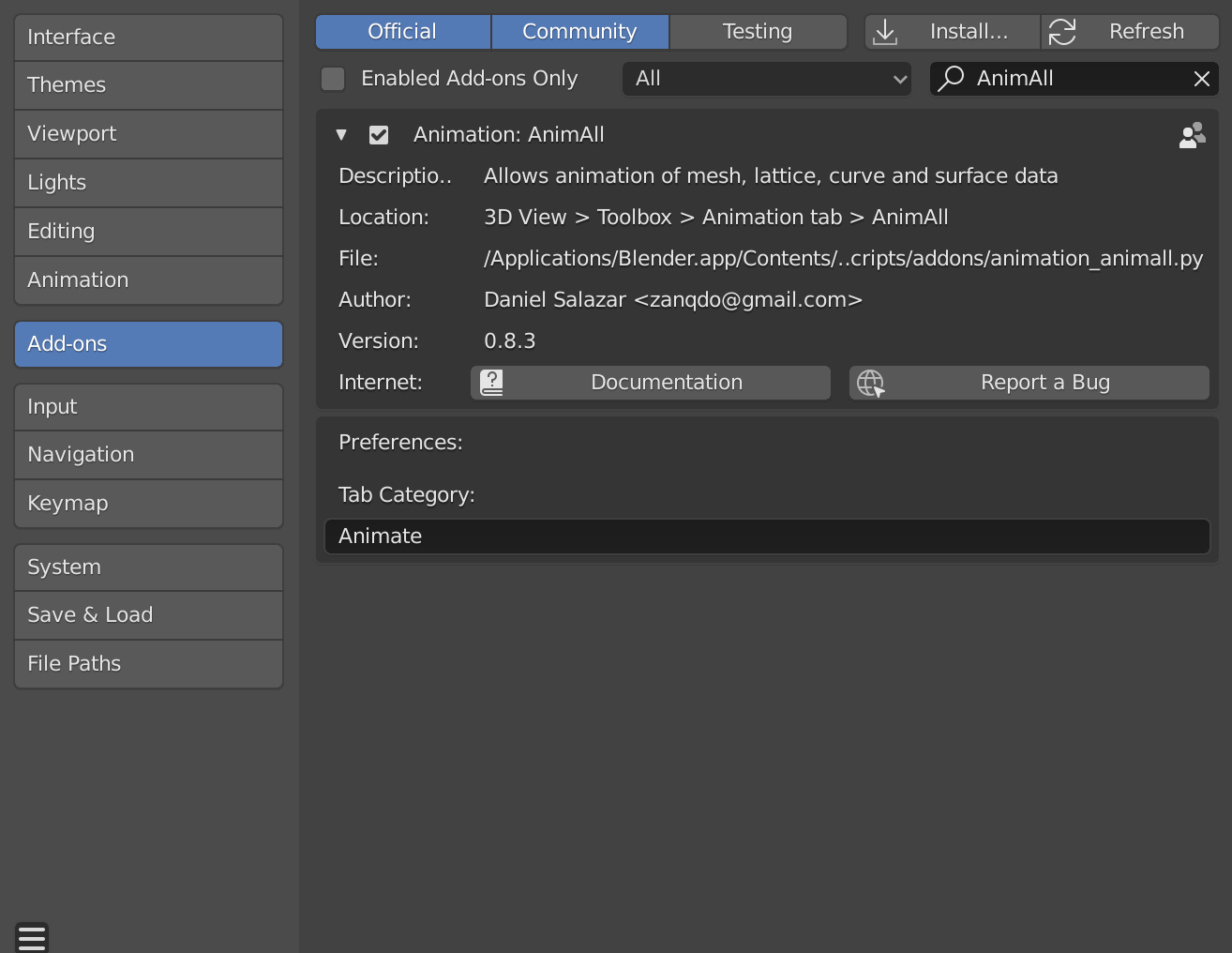Enable Testing add-ons filter
Viewport: 1232px width, 953px height.
[759, 32]
